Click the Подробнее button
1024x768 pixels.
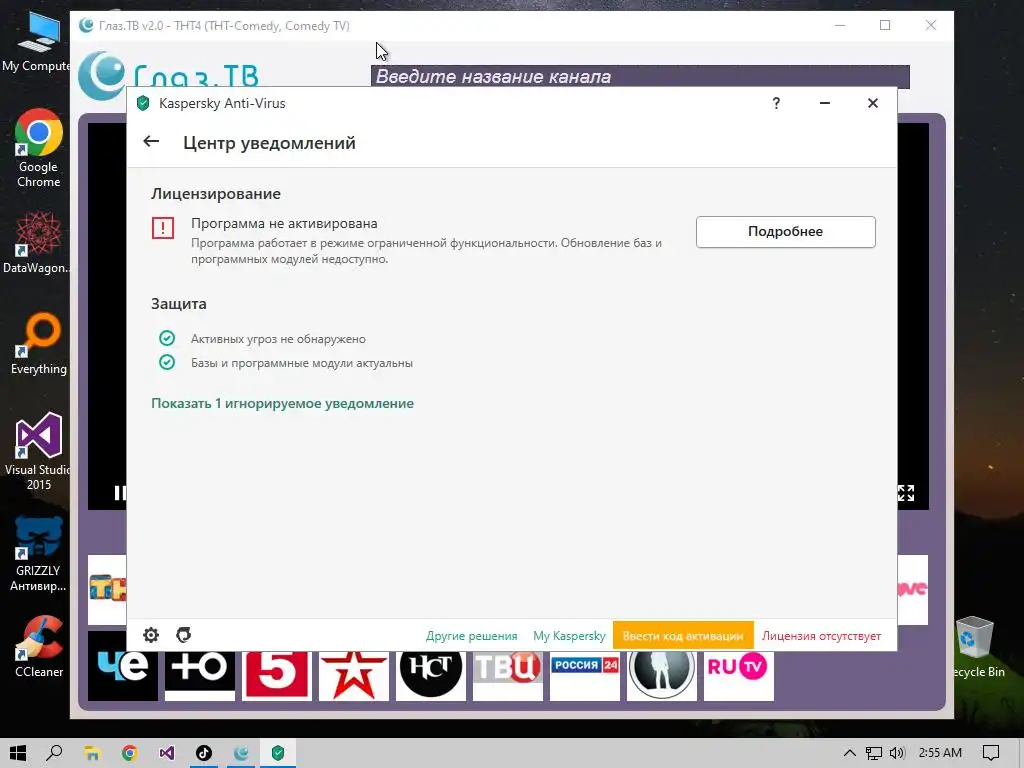pyautogui.click(x=786, y=232)
